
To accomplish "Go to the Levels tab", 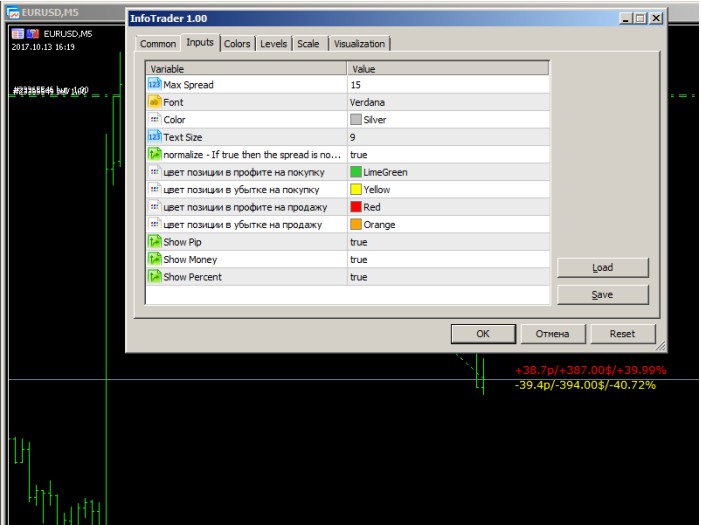I will (274, 44).
